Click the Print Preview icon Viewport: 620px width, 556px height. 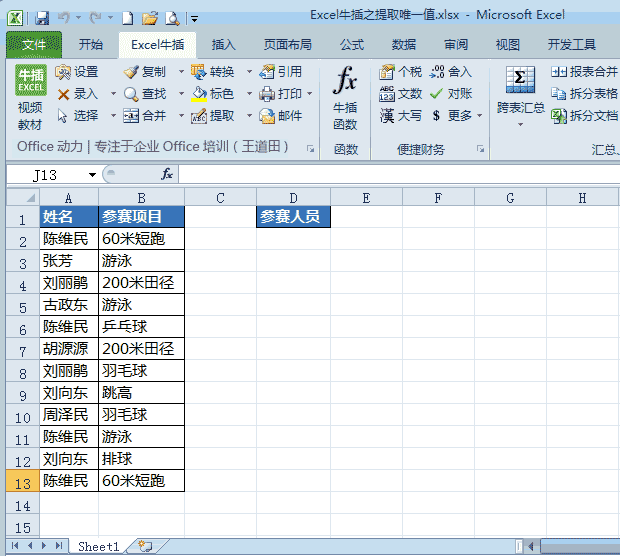[172, 18]
